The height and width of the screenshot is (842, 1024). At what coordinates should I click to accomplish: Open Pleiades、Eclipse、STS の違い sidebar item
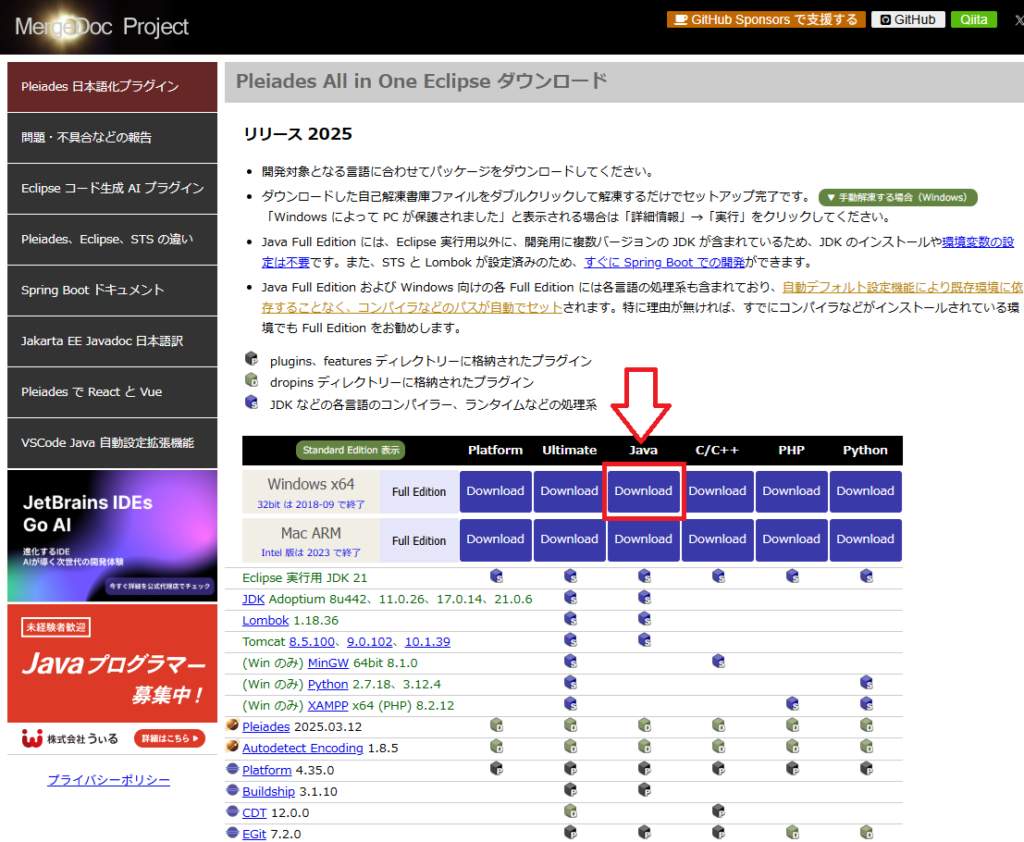[112, 240]
